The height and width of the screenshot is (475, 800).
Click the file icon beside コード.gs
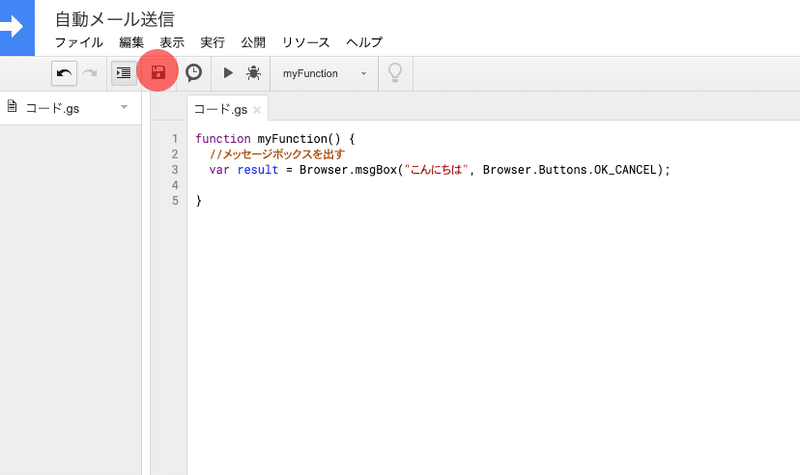[x=12, y=106]
